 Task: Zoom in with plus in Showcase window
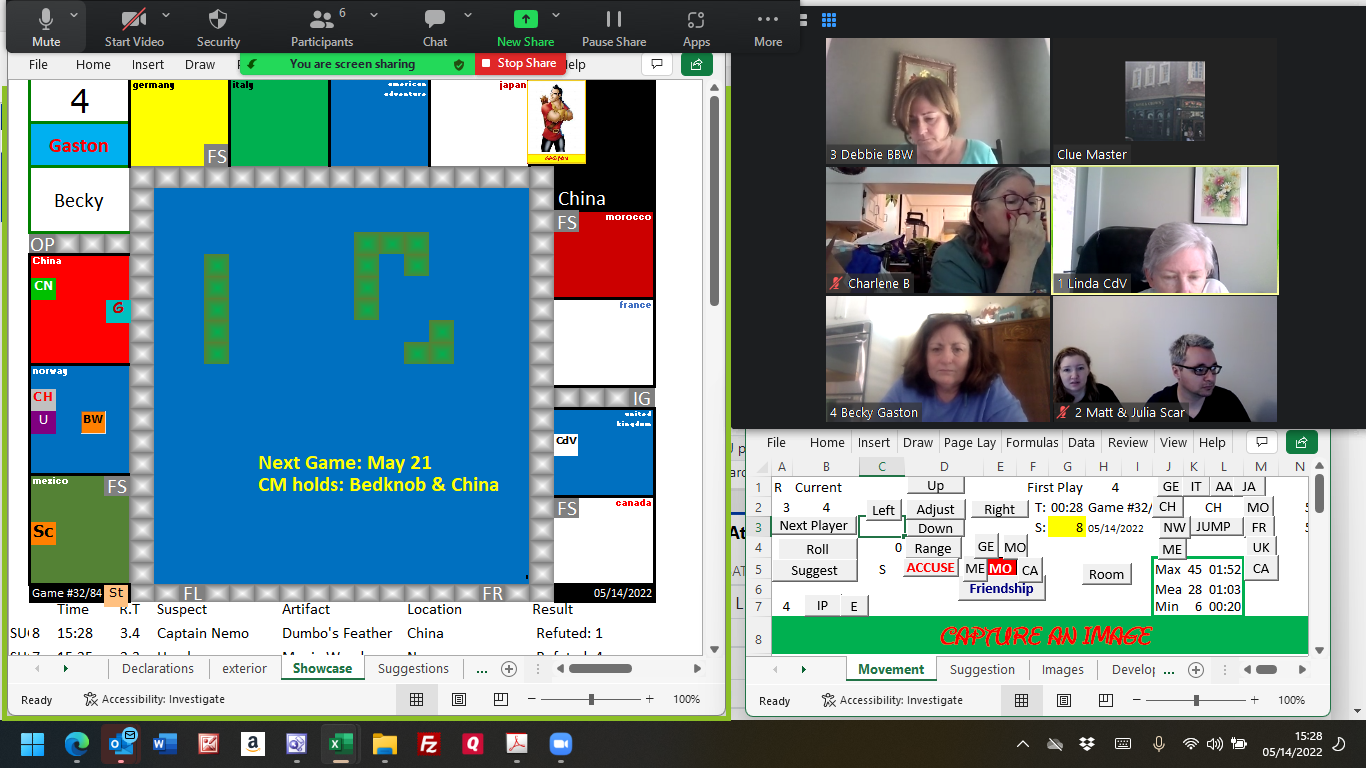649,699
